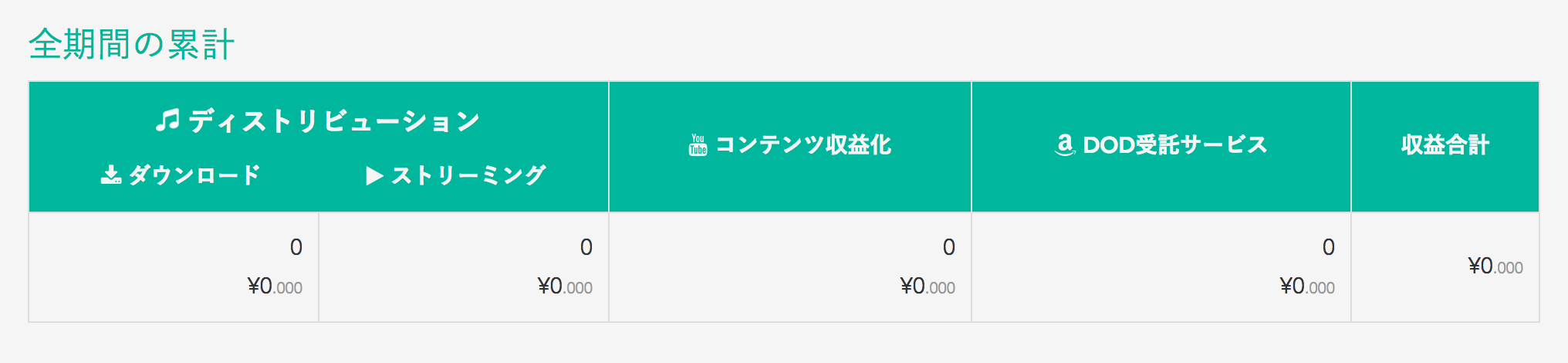The height and width of the screenshot is (363, 1568).
Task: Click the ダウンロード column label
Action: (x=194, y=175)
